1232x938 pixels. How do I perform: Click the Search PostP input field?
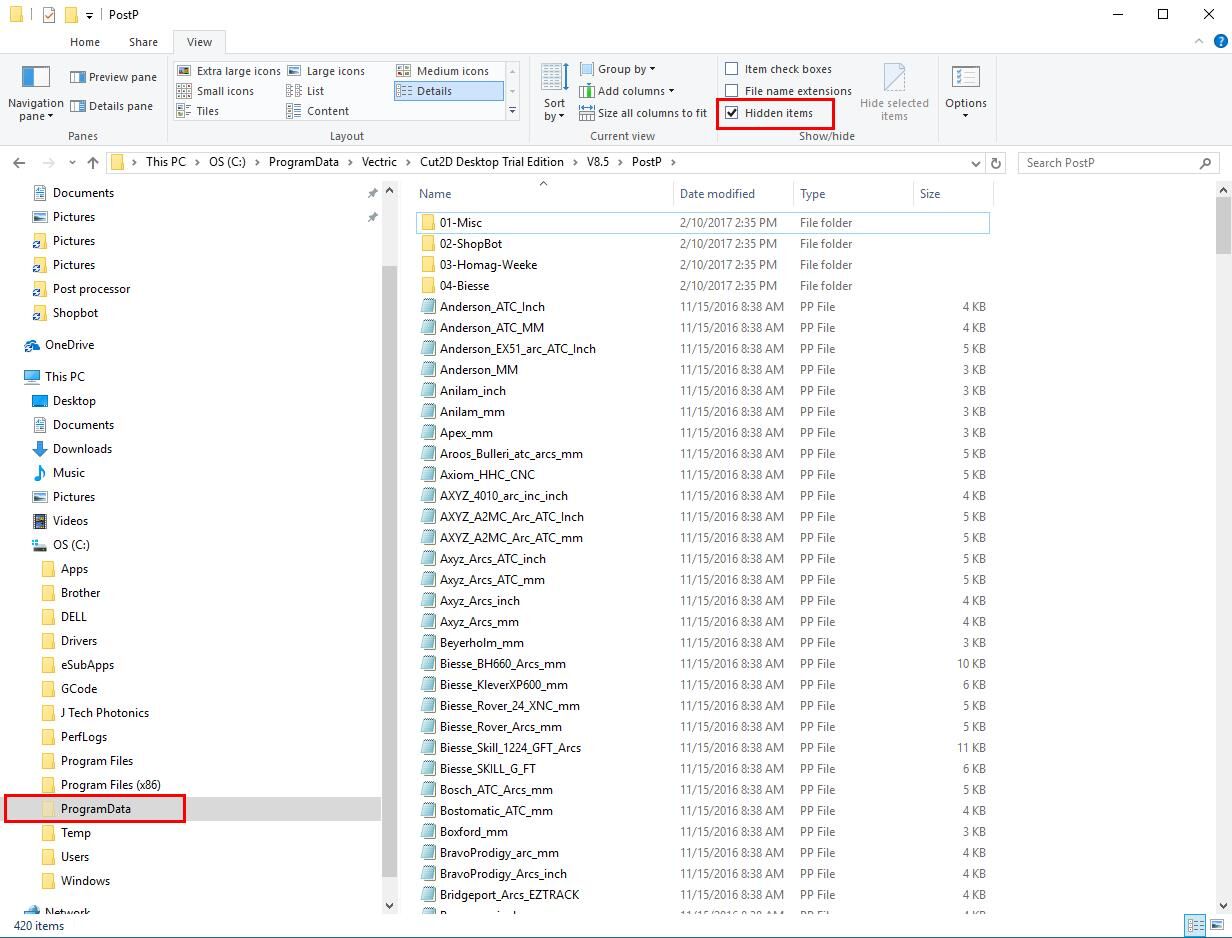click(1110, 162)
